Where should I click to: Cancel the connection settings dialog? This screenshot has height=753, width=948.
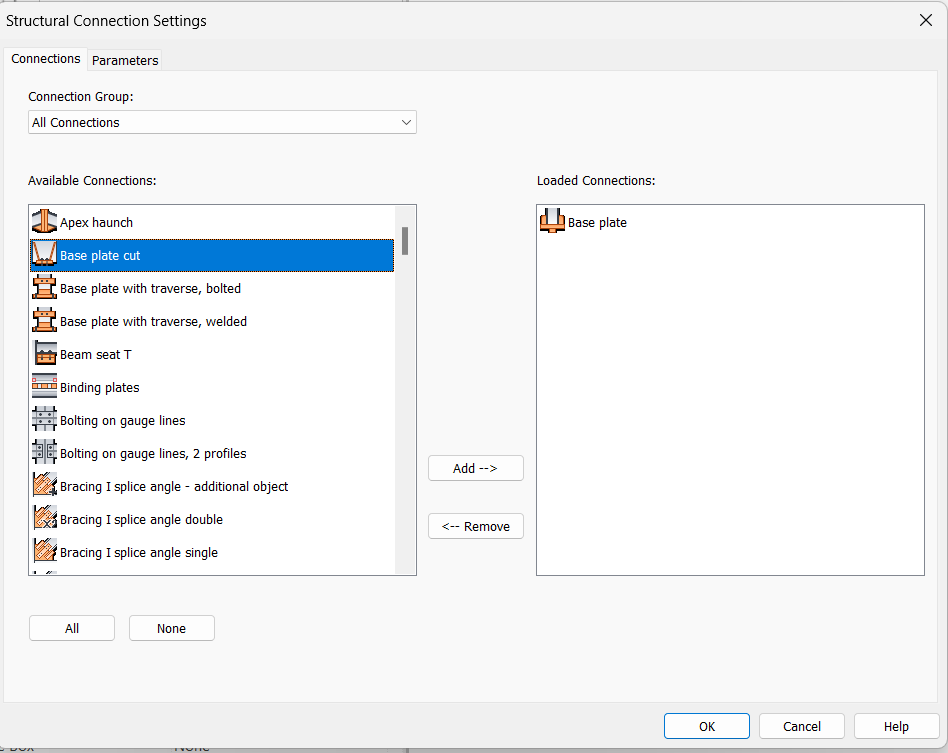pyautogui.click(x=802, y=726)
